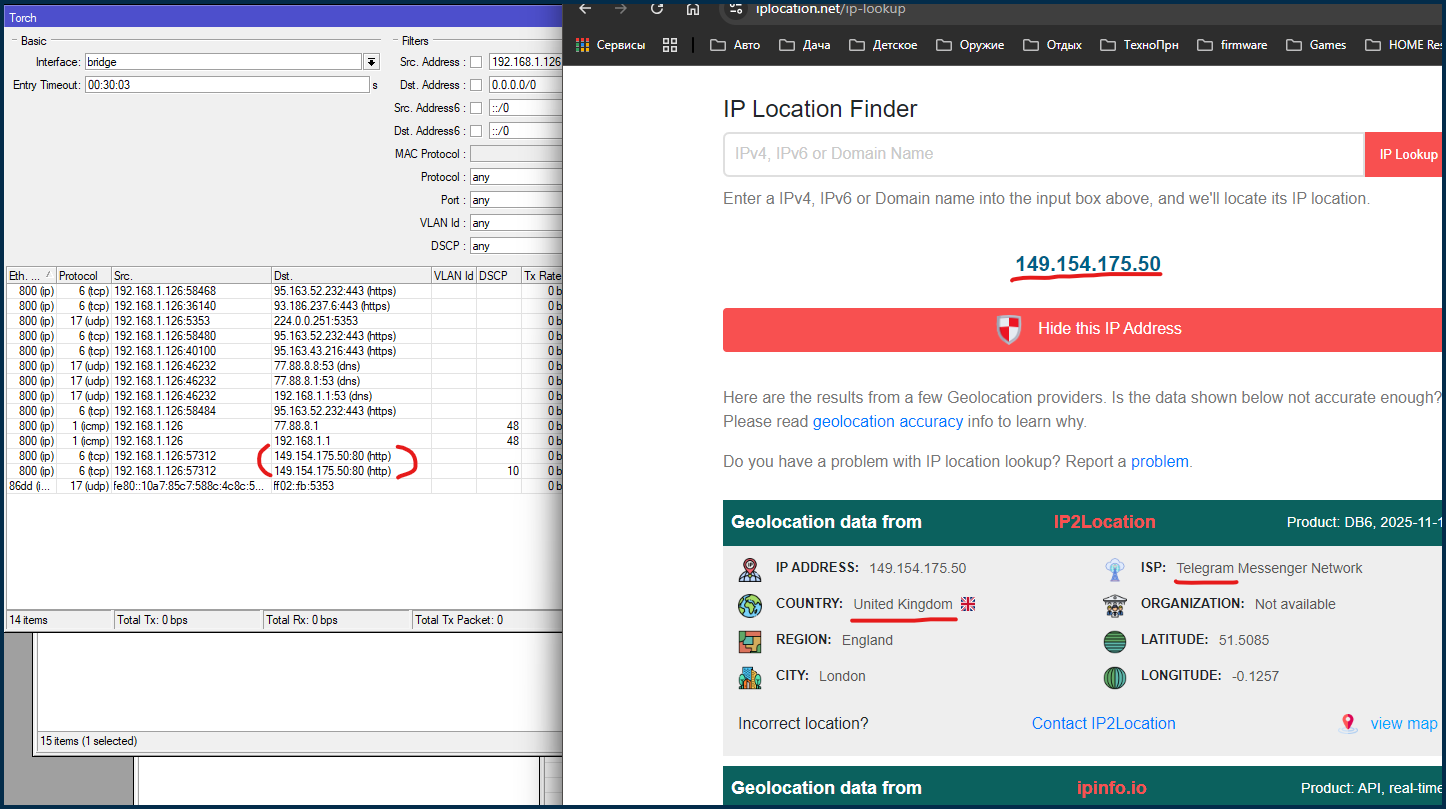Click the IPv4, IPv6 or Domain Name field

point(1044,154)
